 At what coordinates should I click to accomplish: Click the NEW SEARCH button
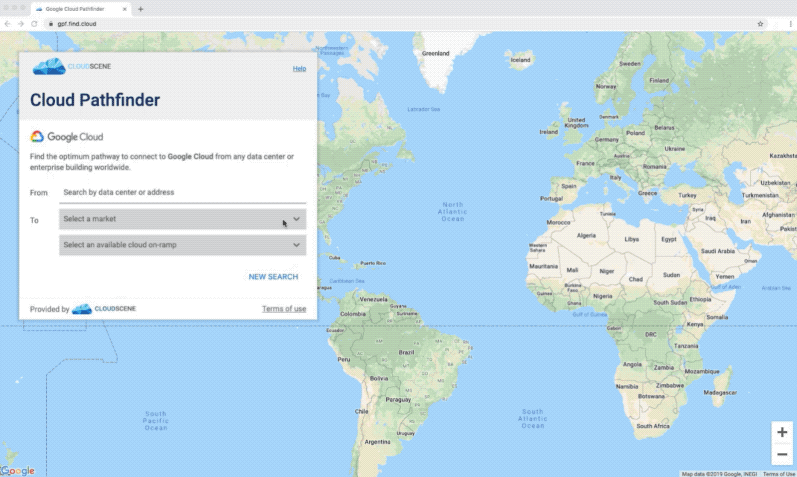coord(273,277)
